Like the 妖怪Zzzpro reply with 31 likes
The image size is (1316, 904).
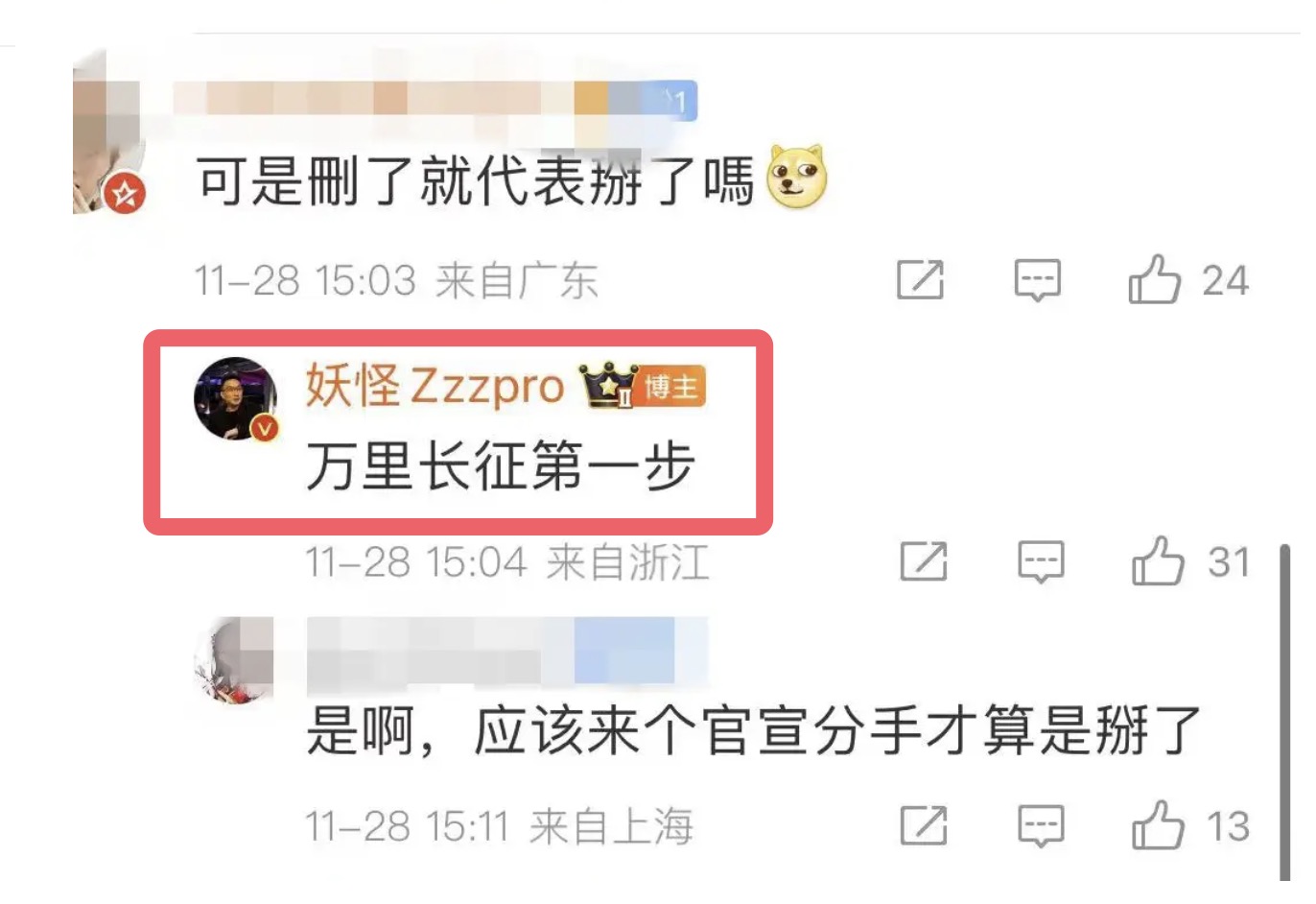point(1159,561)
